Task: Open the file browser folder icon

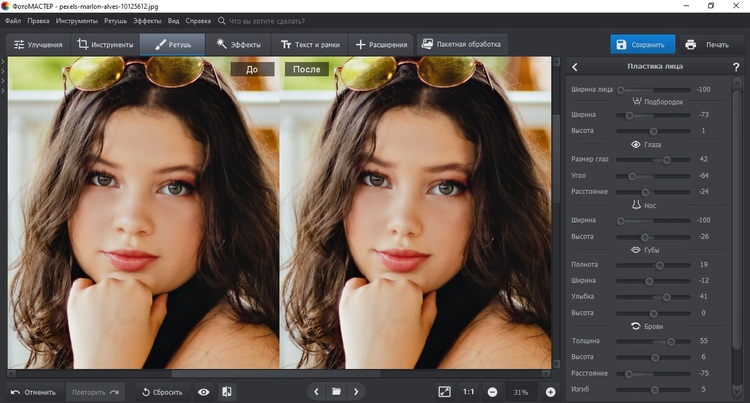Action: (x=337, y=392)
